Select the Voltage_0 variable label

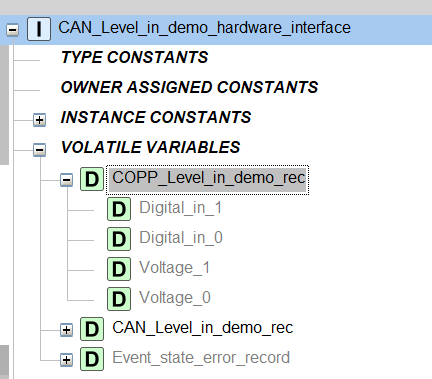tap(175, 298)
